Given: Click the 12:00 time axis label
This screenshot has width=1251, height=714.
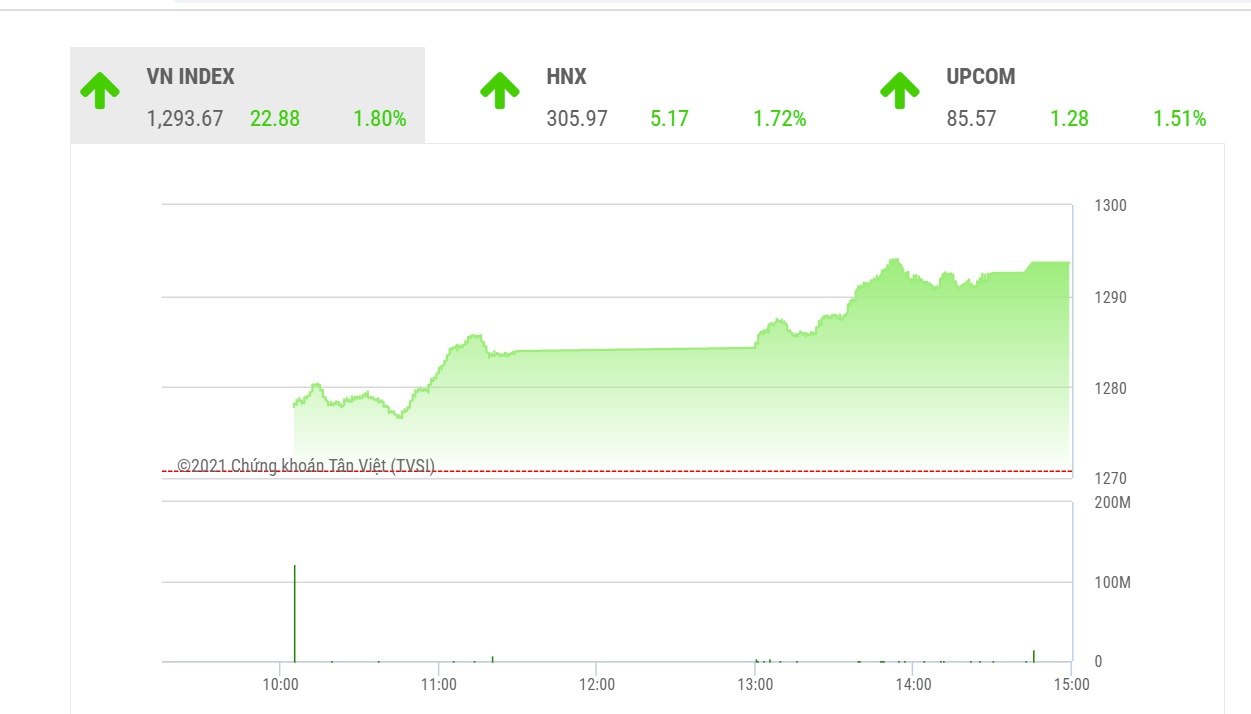Looking at the screenshot, I should (x=596, y=685).
